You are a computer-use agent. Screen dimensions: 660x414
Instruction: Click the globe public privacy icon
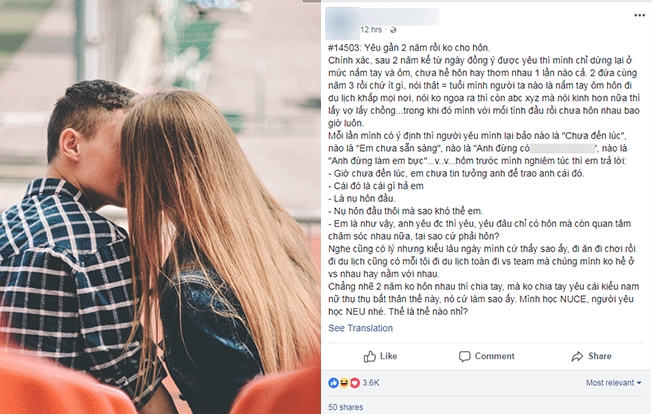pyautogui.click(x=393, y=30)
